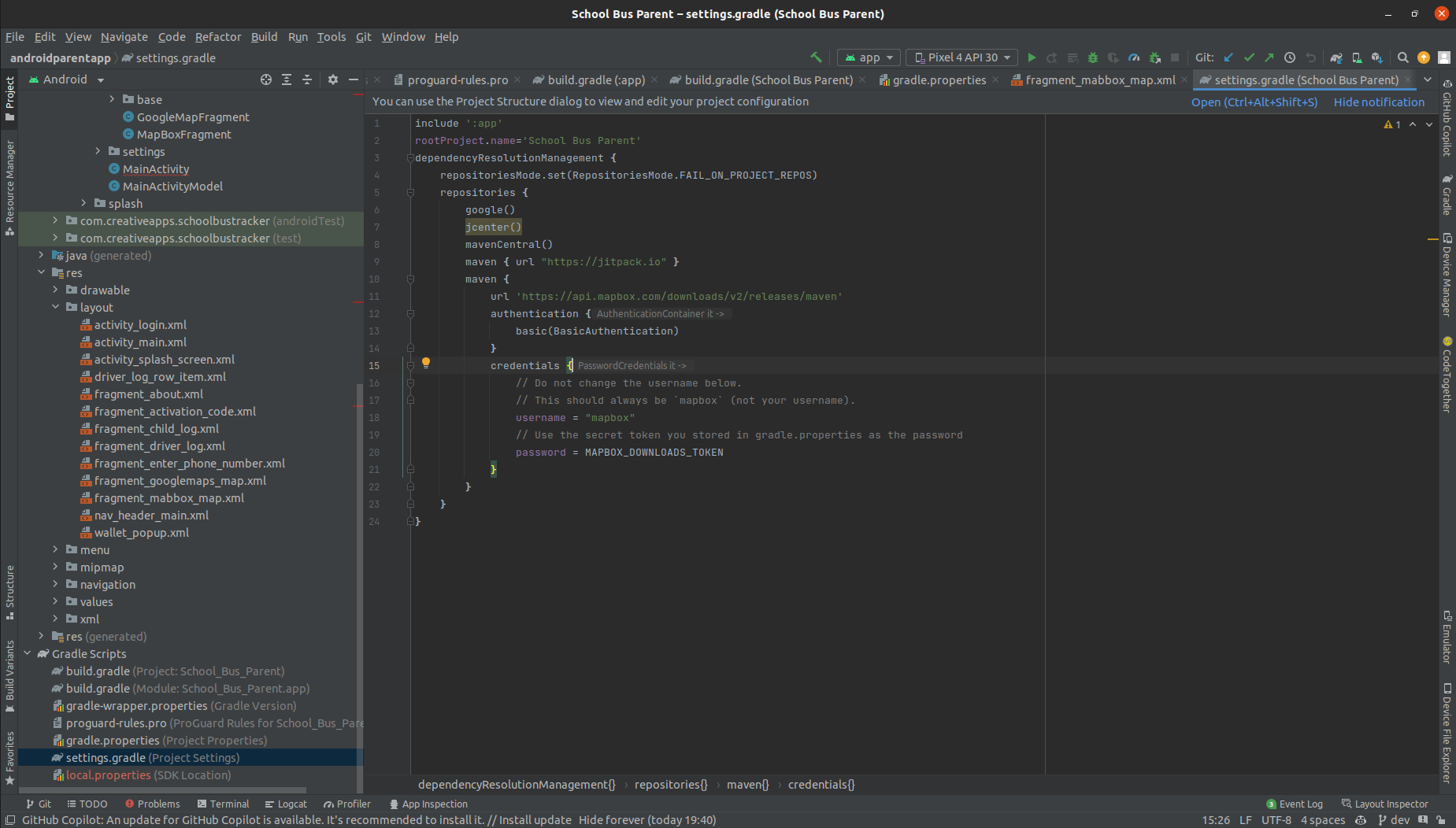1456x828 pixels.
Task: Switch to the gradle.properties editor tab
Action: [938, 79]
